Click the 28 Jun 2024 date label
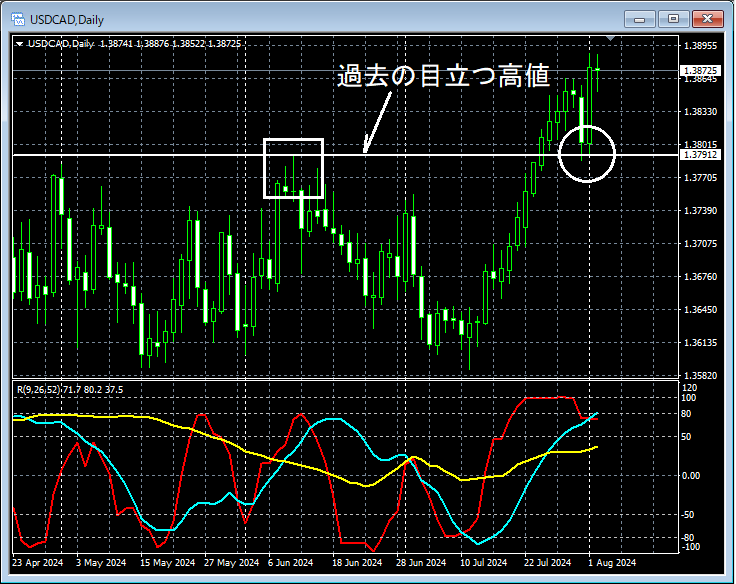This screenshot has height=584, width=736. [x=421, y=562]
